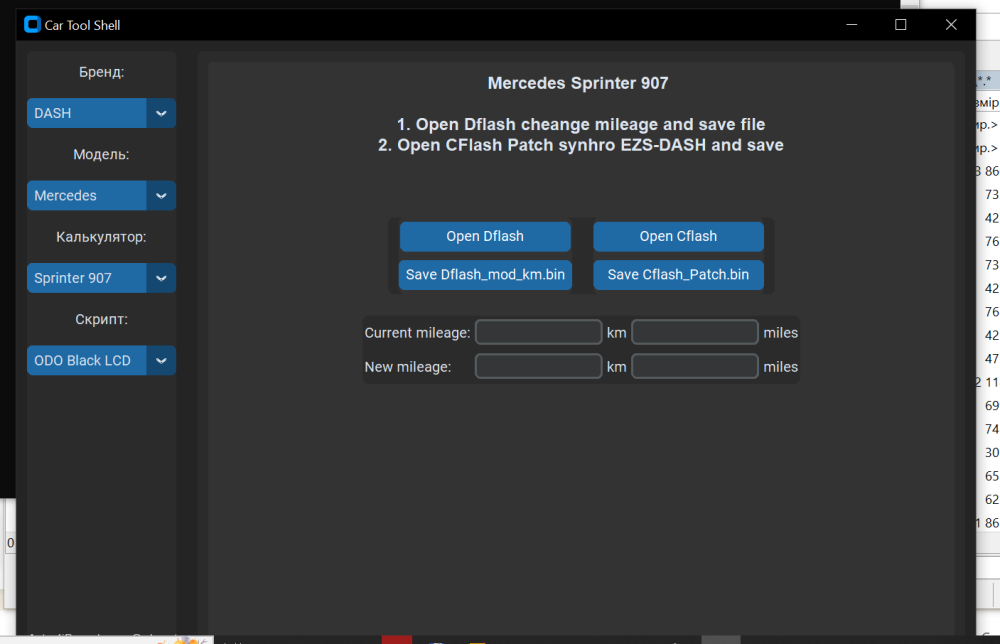Click the 'Current mileage:' label
The image size is (1000, 644).
click(417, 333)
